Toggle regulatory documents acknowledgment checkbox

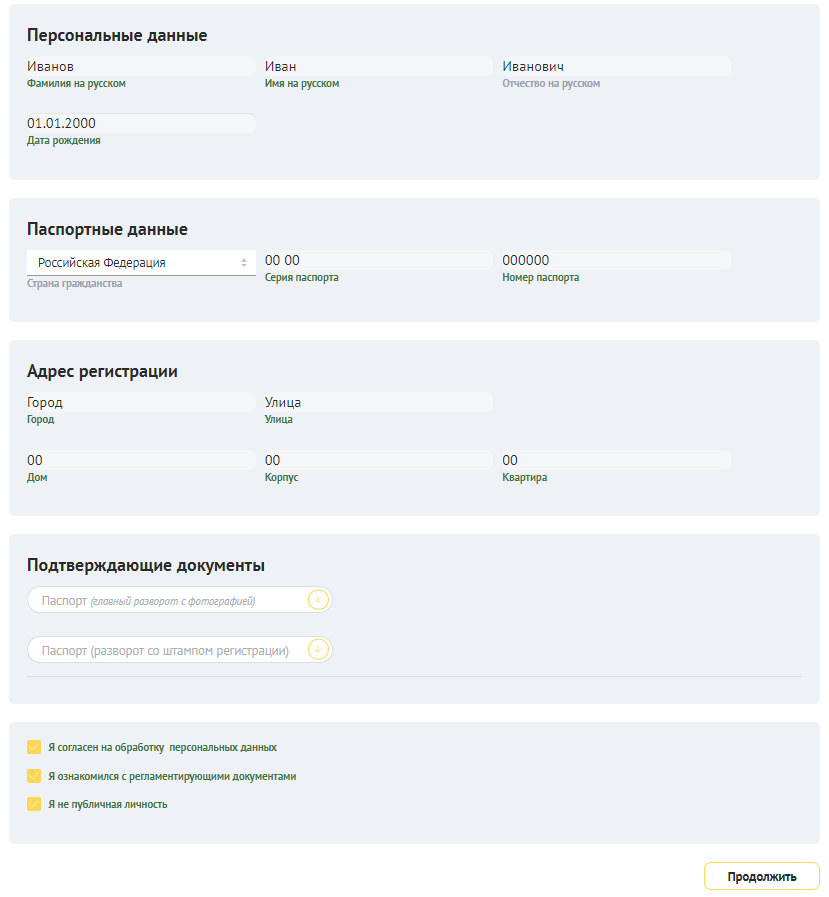pyautogui.click(x=34, y=776)
